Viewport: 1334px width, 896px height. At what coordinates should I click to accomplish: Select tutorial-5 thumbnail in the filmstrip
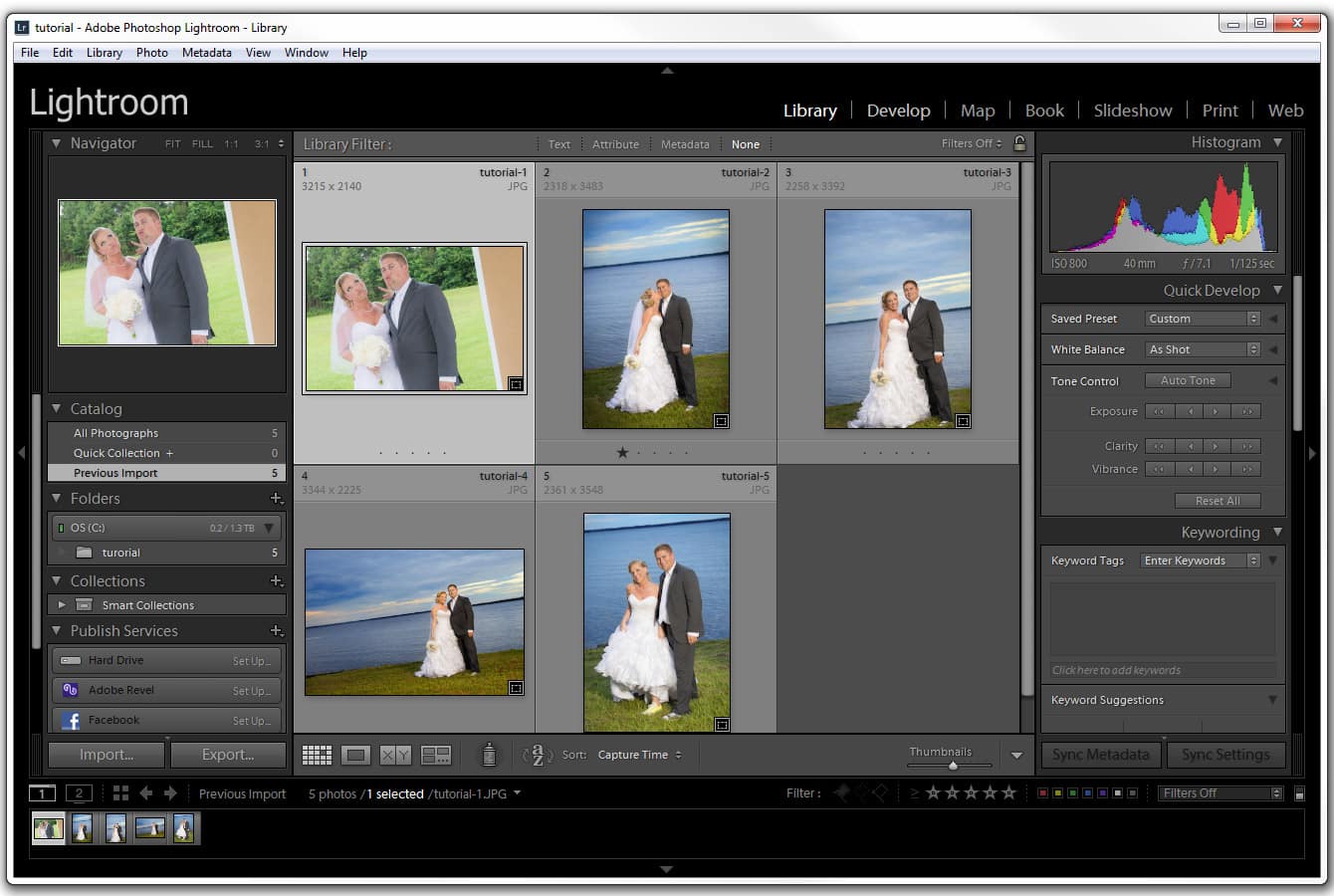click(184, 827)
